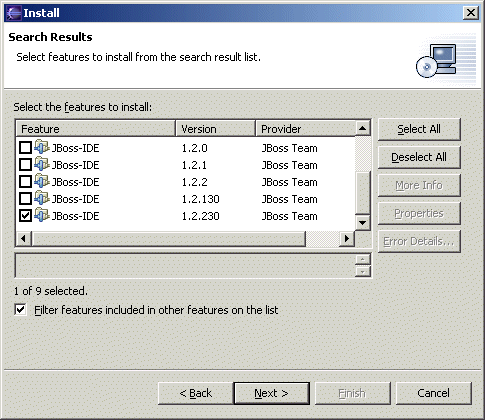Go to the Next page
The height and width of the screenshot is (420, 485).
coord(271,393)
